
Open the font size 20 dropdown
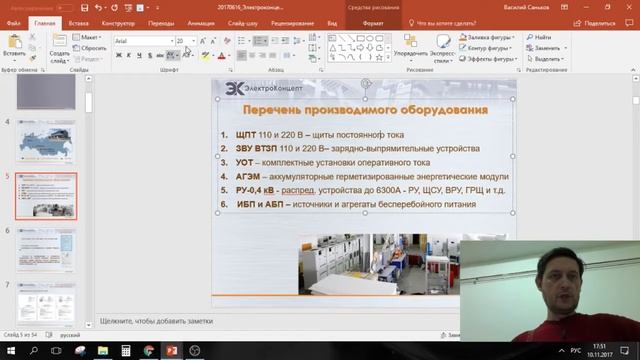[193, 41]
